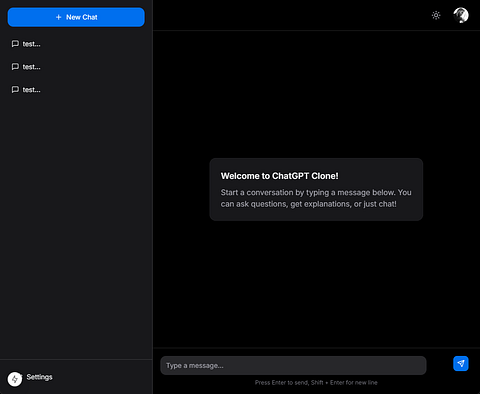Click the speech bubble icon of the middle chat
480x394 pixels.
pos(15,67)
